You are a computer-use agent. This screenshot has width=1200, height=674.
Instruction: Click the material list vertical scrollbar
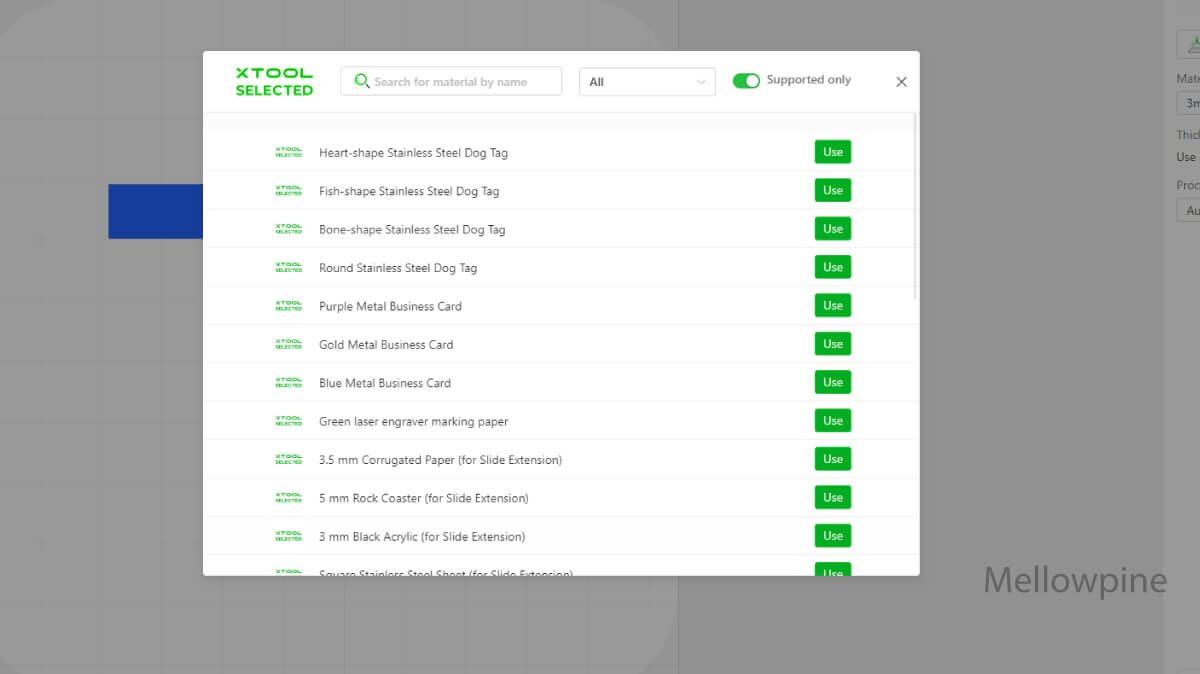click(915, 210)
